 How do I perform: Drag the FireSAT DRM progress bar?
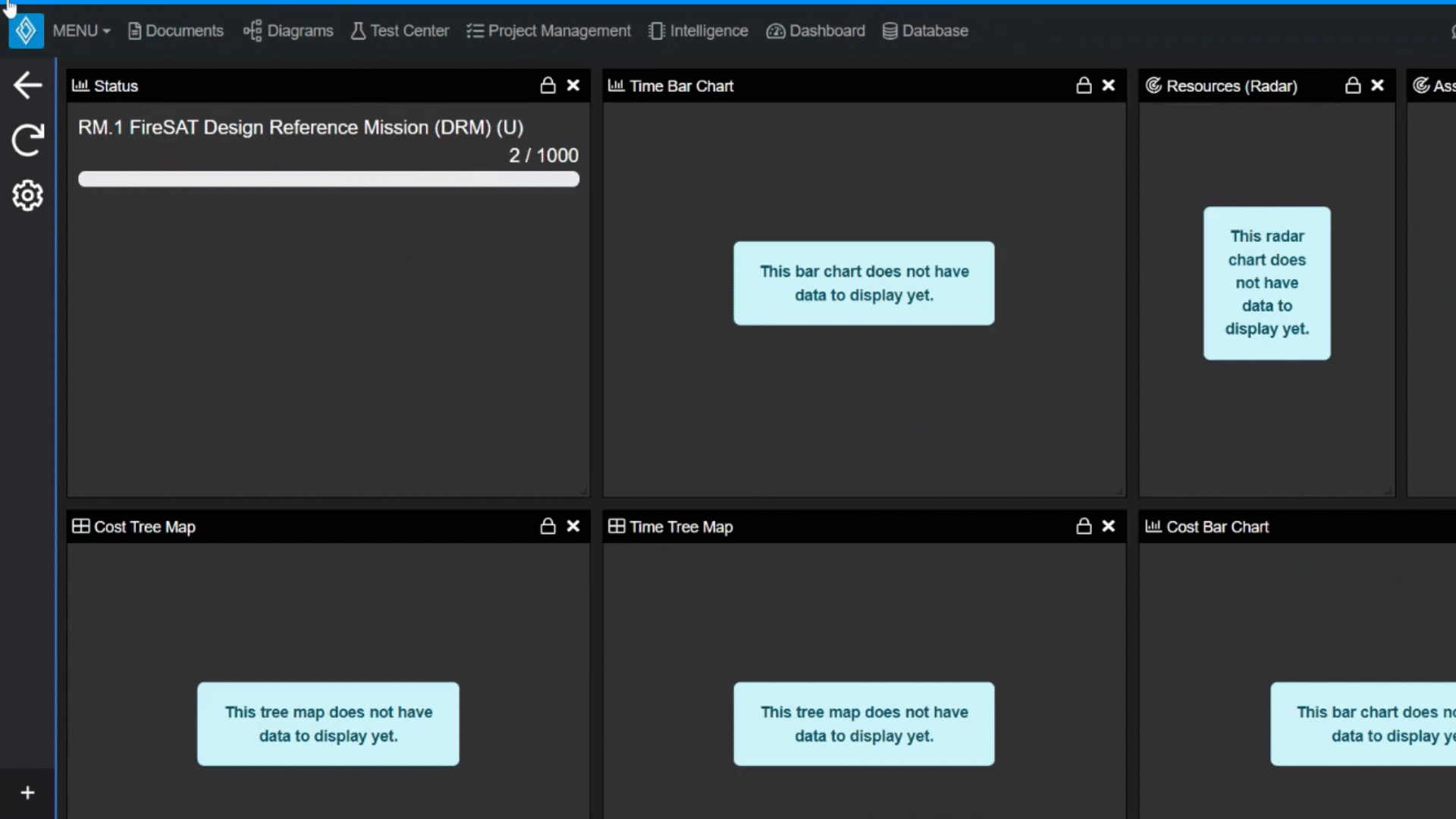pos(328,179)
